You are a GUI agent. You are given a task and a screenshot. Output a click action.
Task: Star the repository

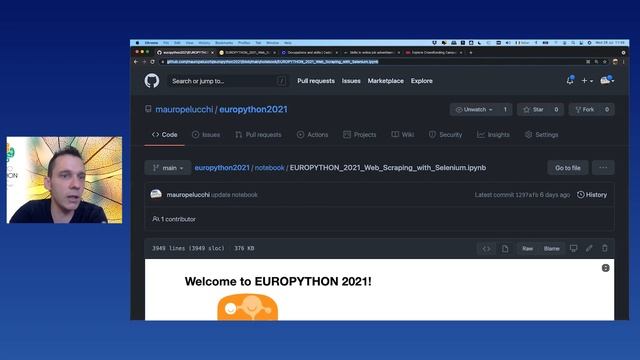click(534, 109)
